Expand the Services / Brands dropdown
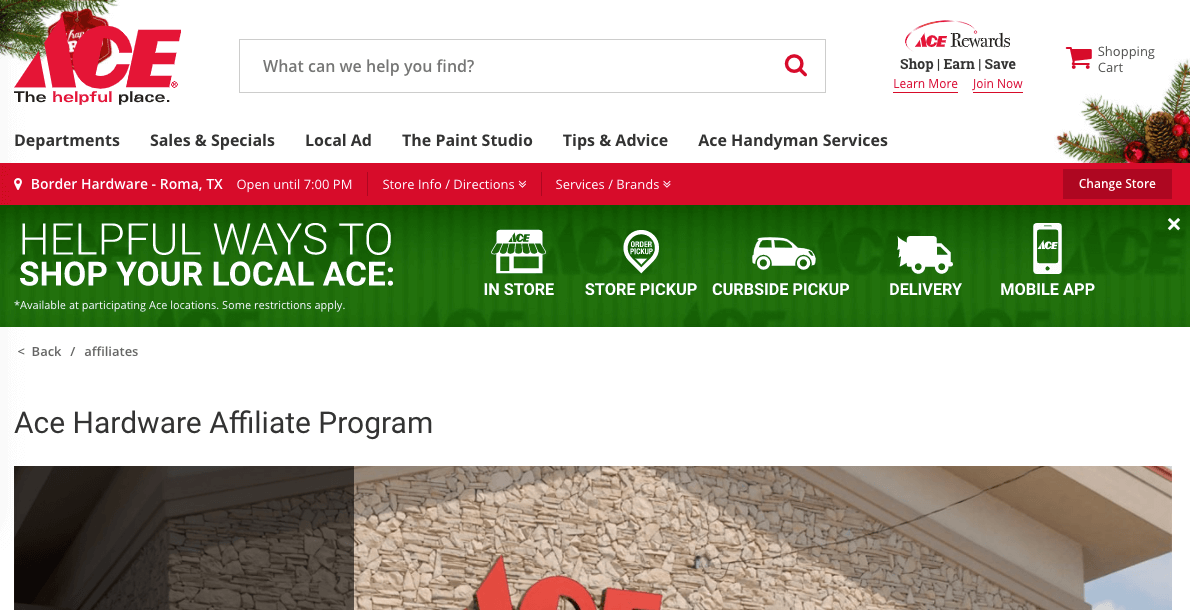 [612, 184]
